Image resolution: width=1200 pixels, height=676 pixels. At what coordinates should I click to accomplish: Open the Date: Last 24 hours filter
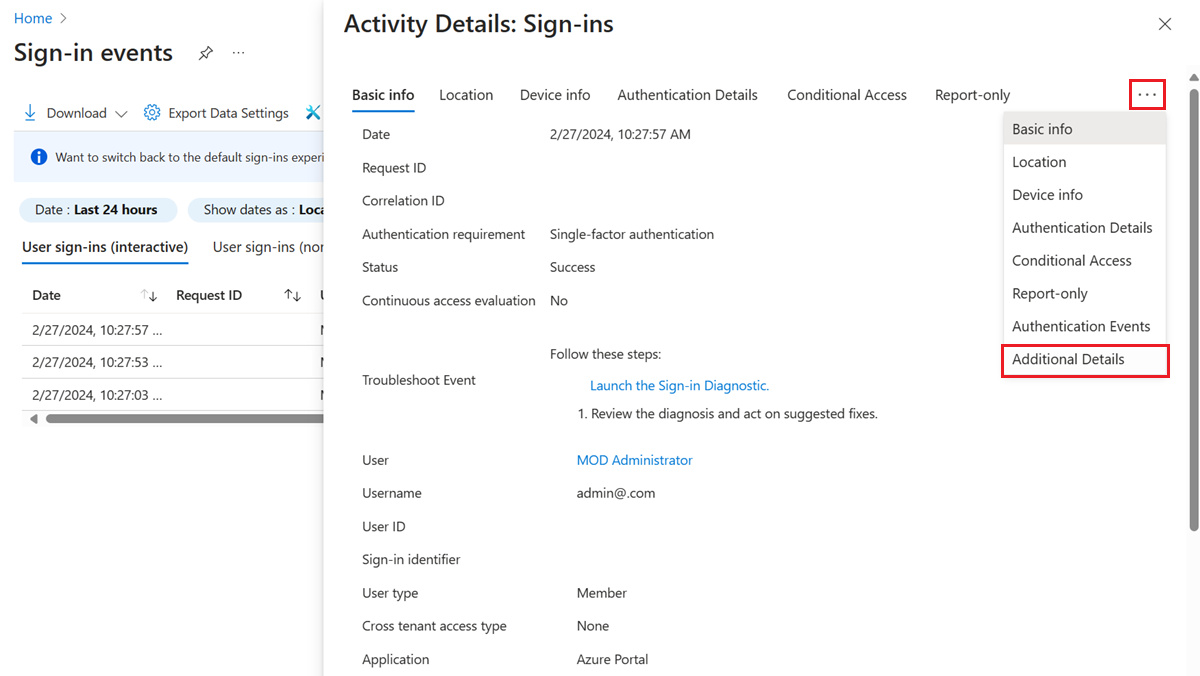[97, 210]
